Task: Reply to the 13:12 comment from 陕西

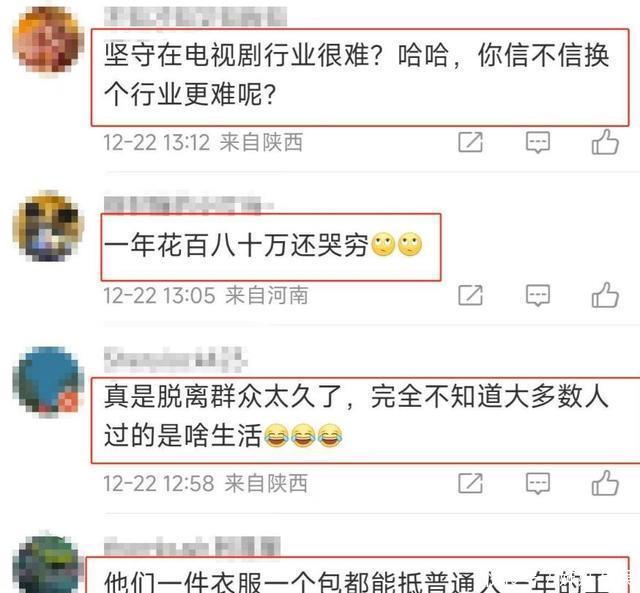Action: point(538,142)
